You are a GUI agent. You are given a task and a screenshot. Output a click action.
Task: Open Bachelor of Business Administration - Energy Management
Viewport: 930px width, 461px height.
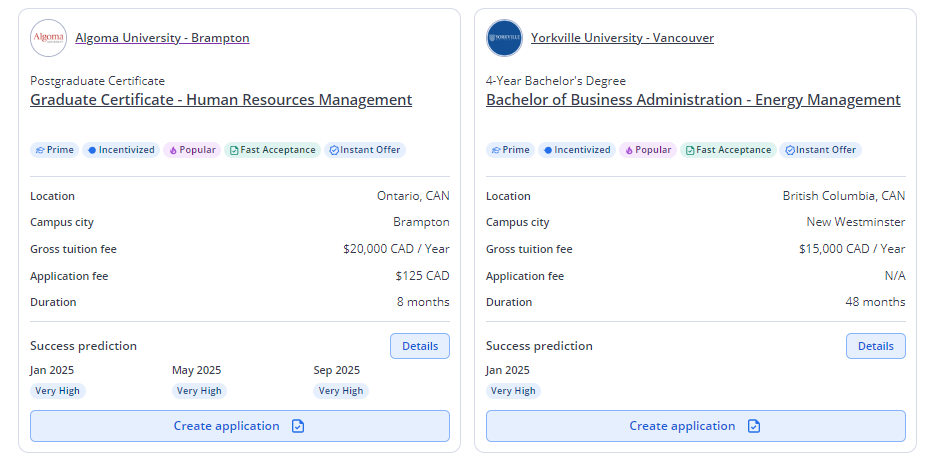[693, 100]
